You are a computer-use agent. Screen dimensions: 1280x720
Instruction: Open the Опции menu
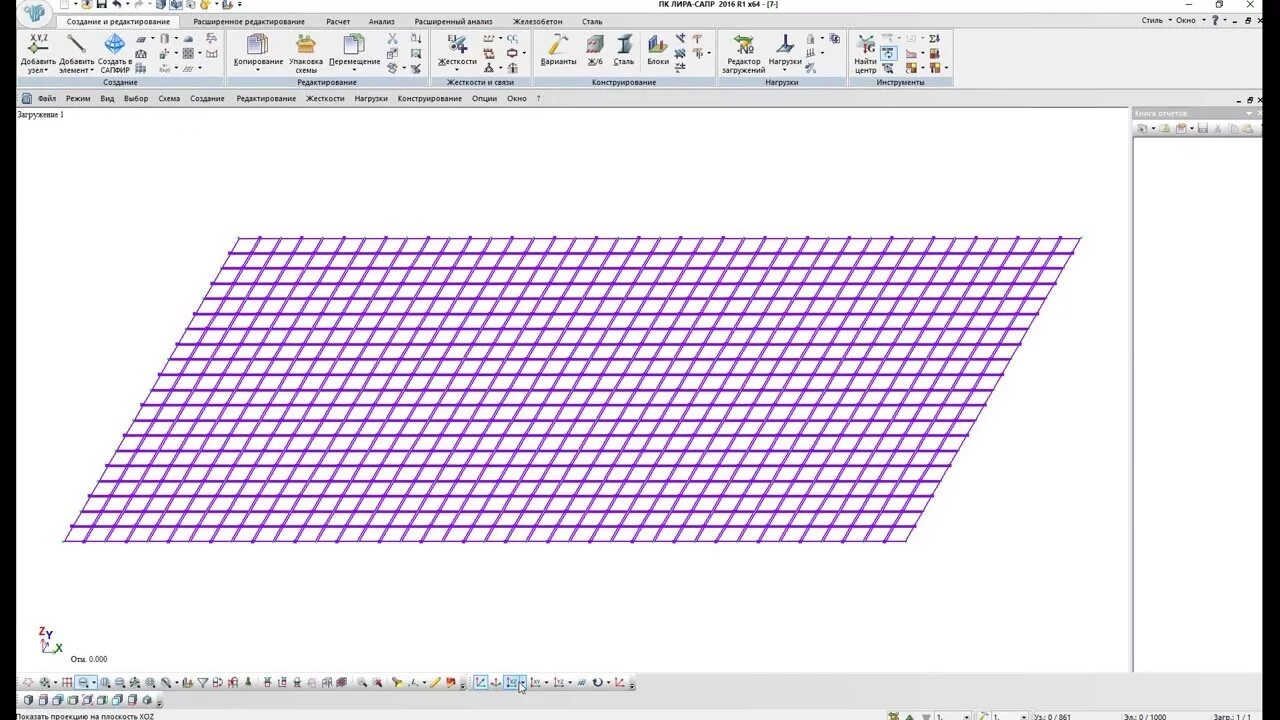(x=484, y=99)
